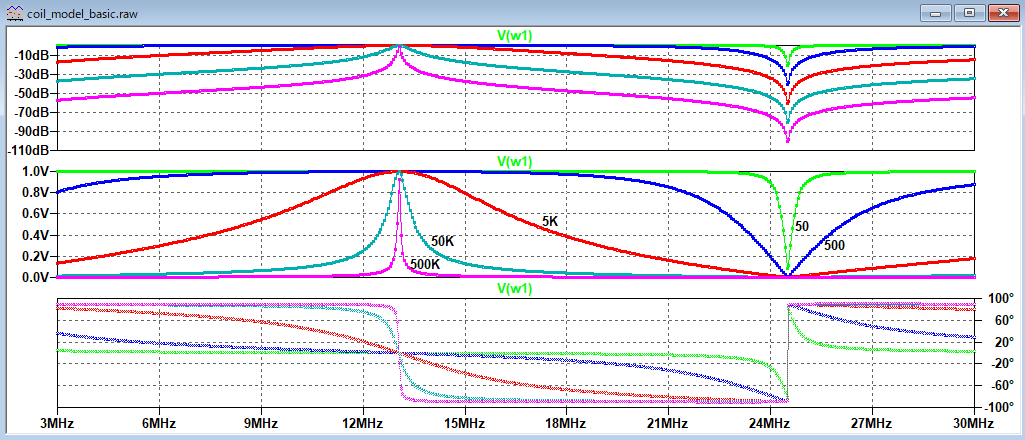Click the -10dB axis label

[33, 56]
